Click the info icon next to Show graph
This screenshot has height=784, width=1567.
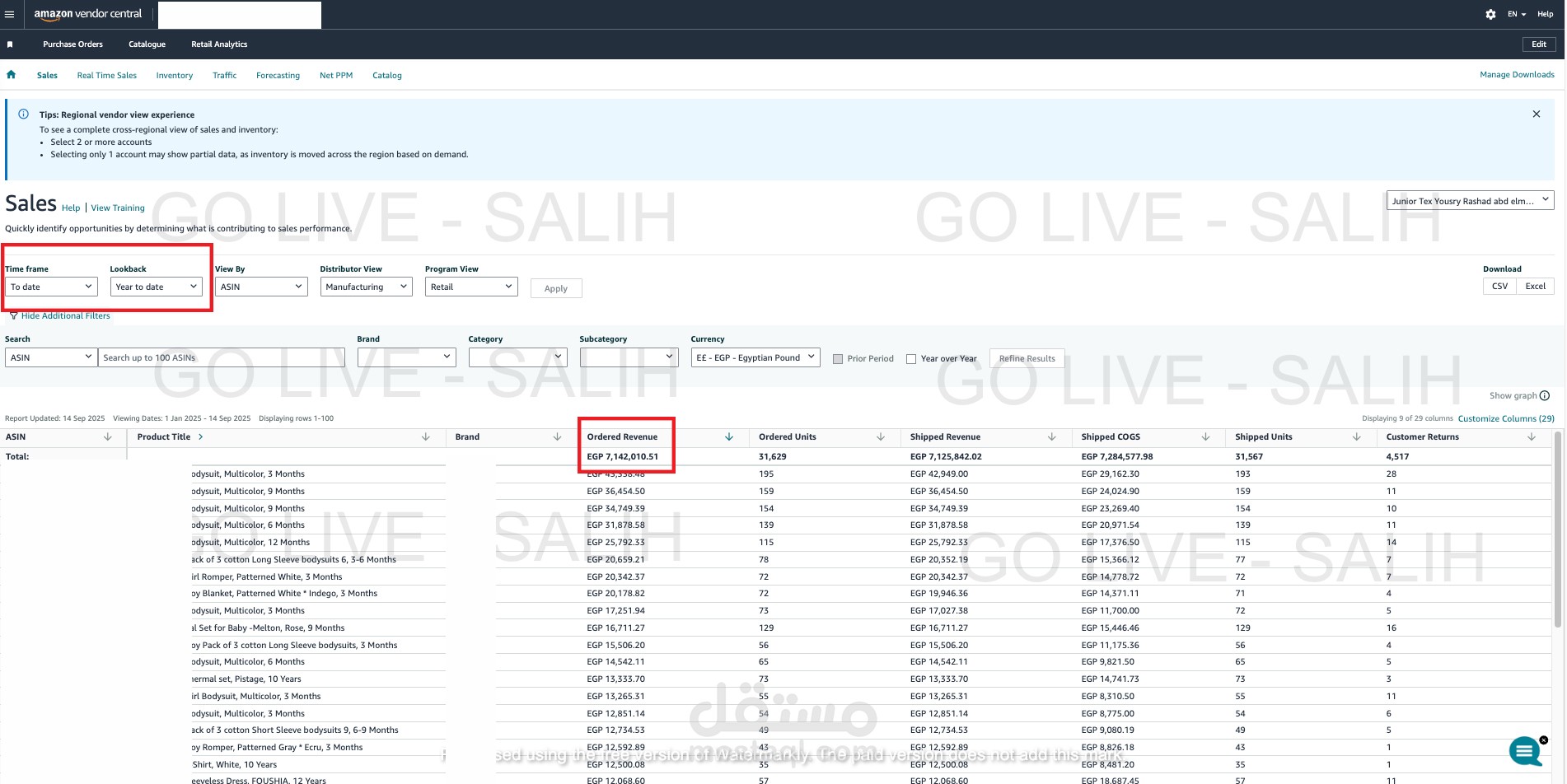point(1545,395)
